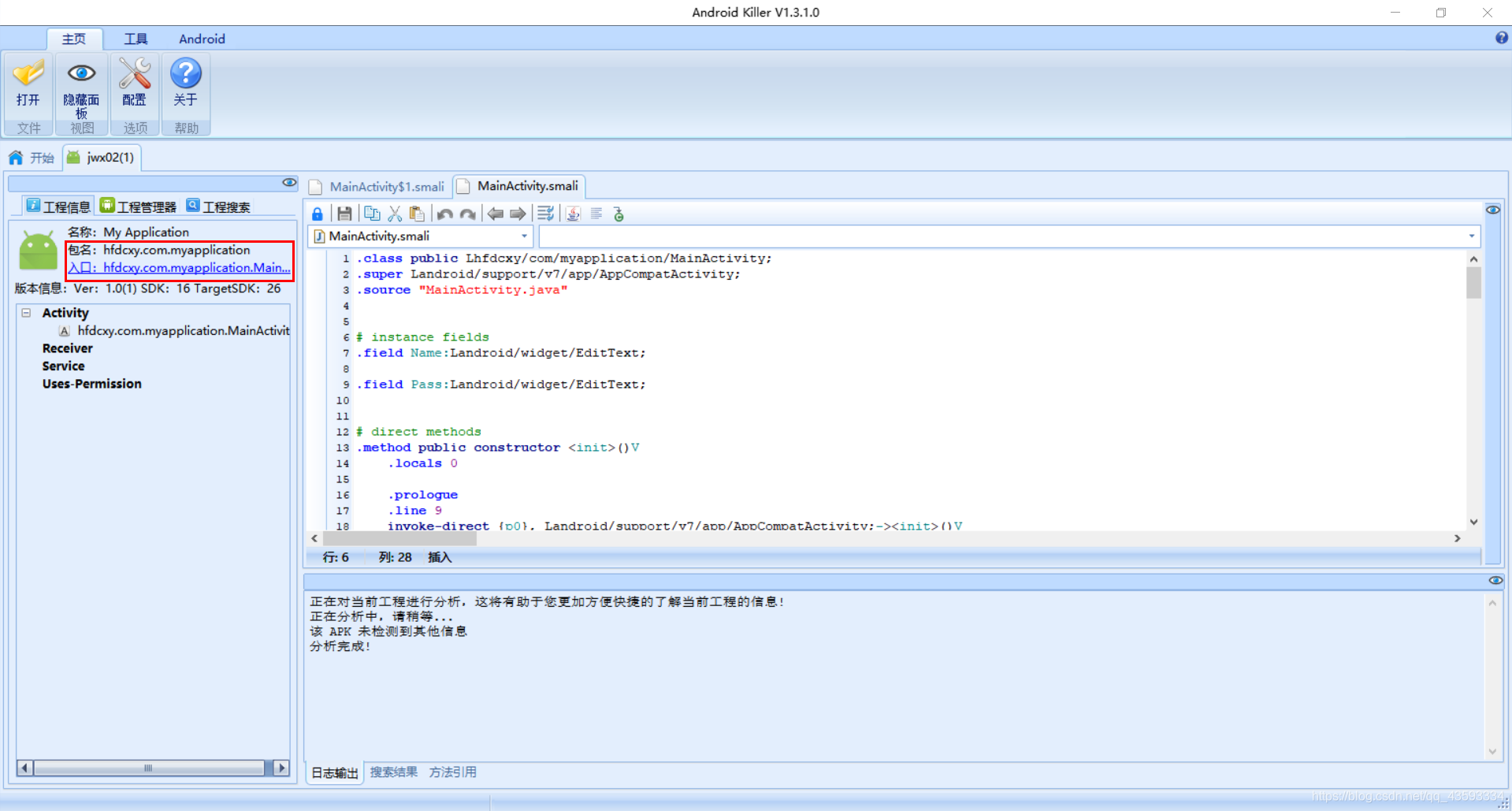Click the 隐藏面板 eye icon in ribbon
Viewport: 1512px width, 811px height.
point(81,74)
